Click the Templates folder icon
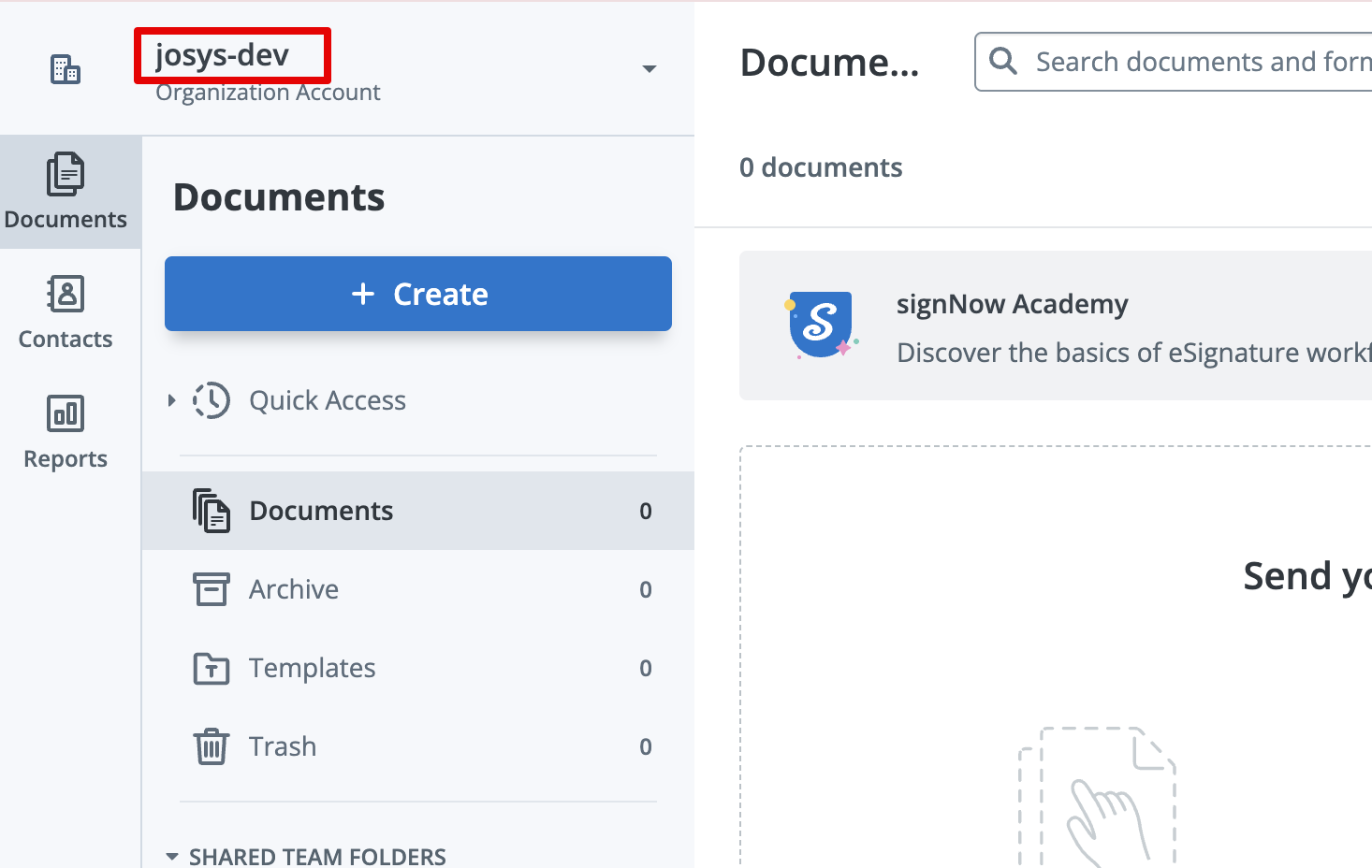This screenshot has height=868, width=1372. [211, 668]
